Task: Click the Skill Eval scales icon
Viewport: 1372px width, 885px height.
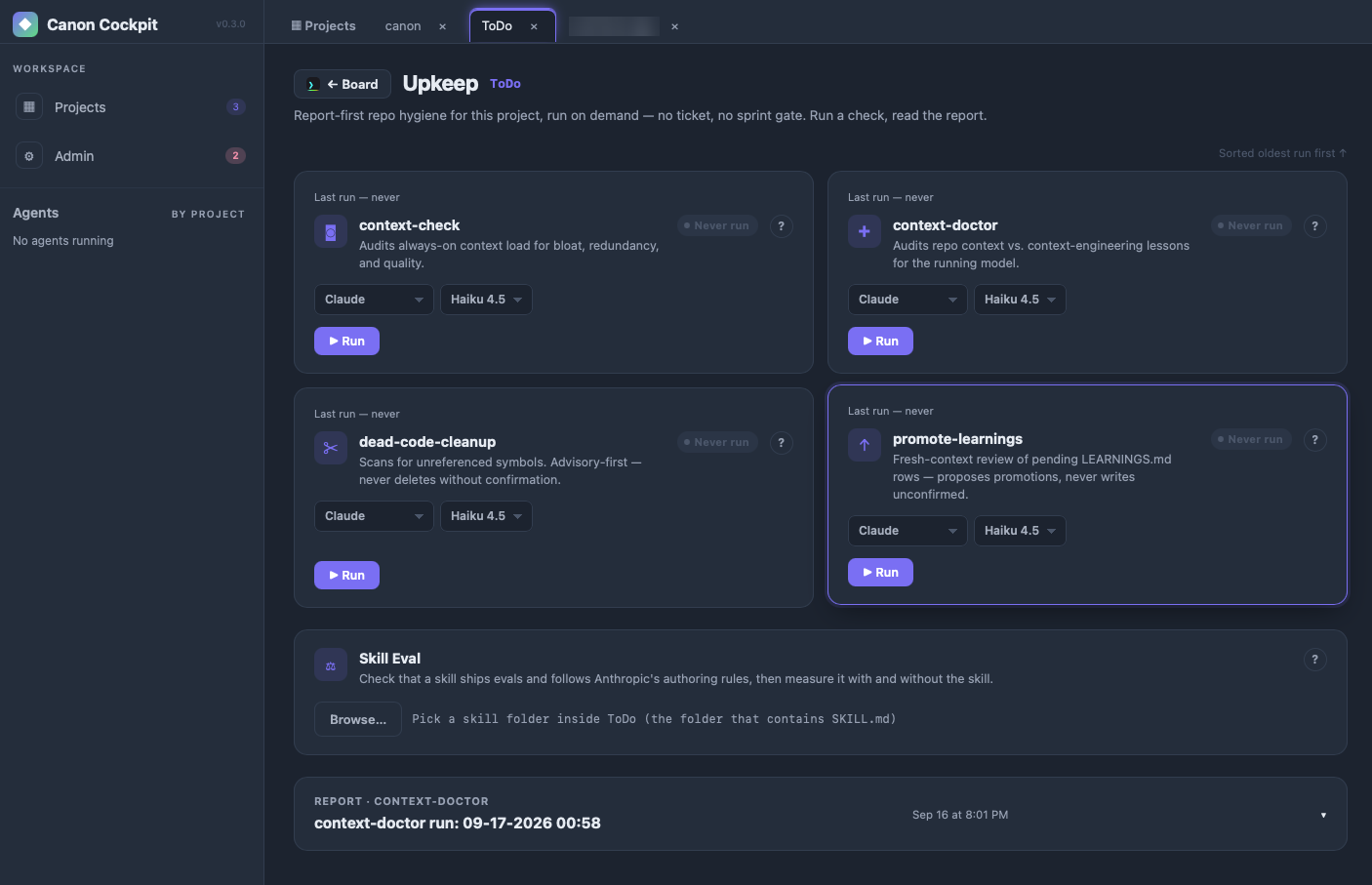Action: click(331, 665)
